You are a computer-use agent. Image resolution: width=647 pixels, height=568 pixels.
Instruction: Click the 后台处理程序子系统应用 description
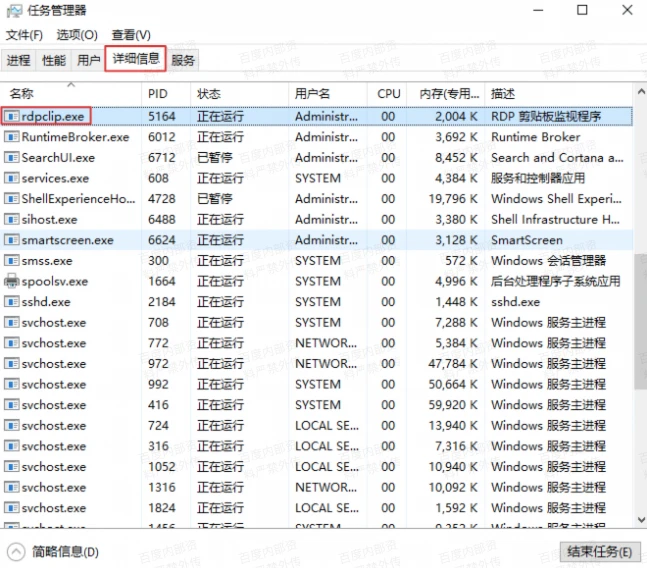point(556,281)
